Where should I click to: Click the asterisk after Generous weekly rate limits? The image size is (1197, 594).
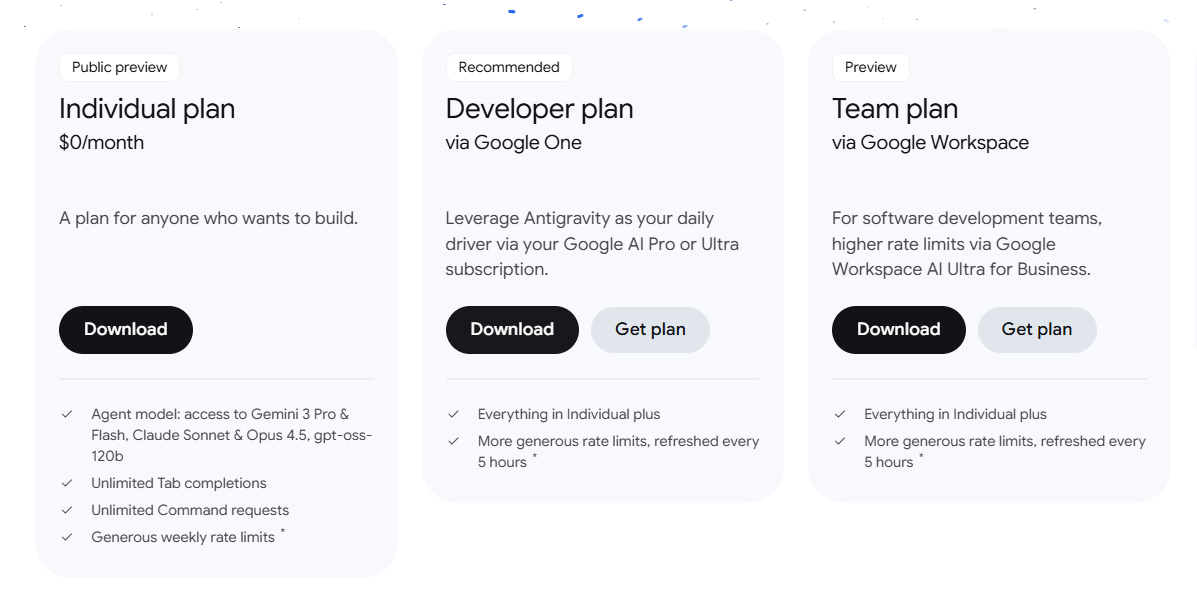click(x=282, y=533)
